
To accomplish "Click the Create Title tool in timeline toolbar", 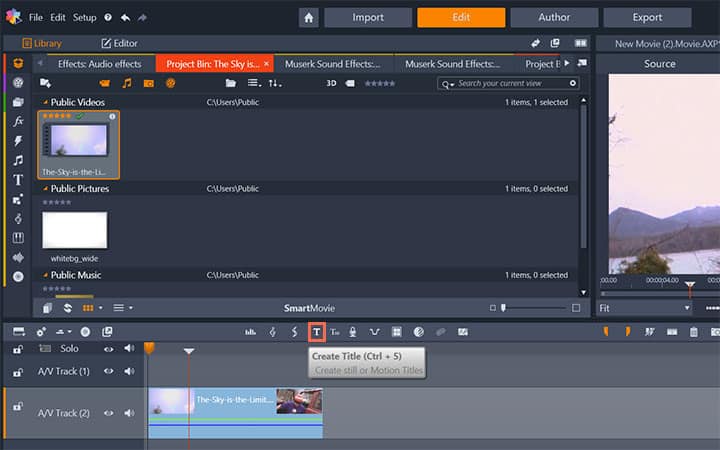I will (x=317, y=331).
